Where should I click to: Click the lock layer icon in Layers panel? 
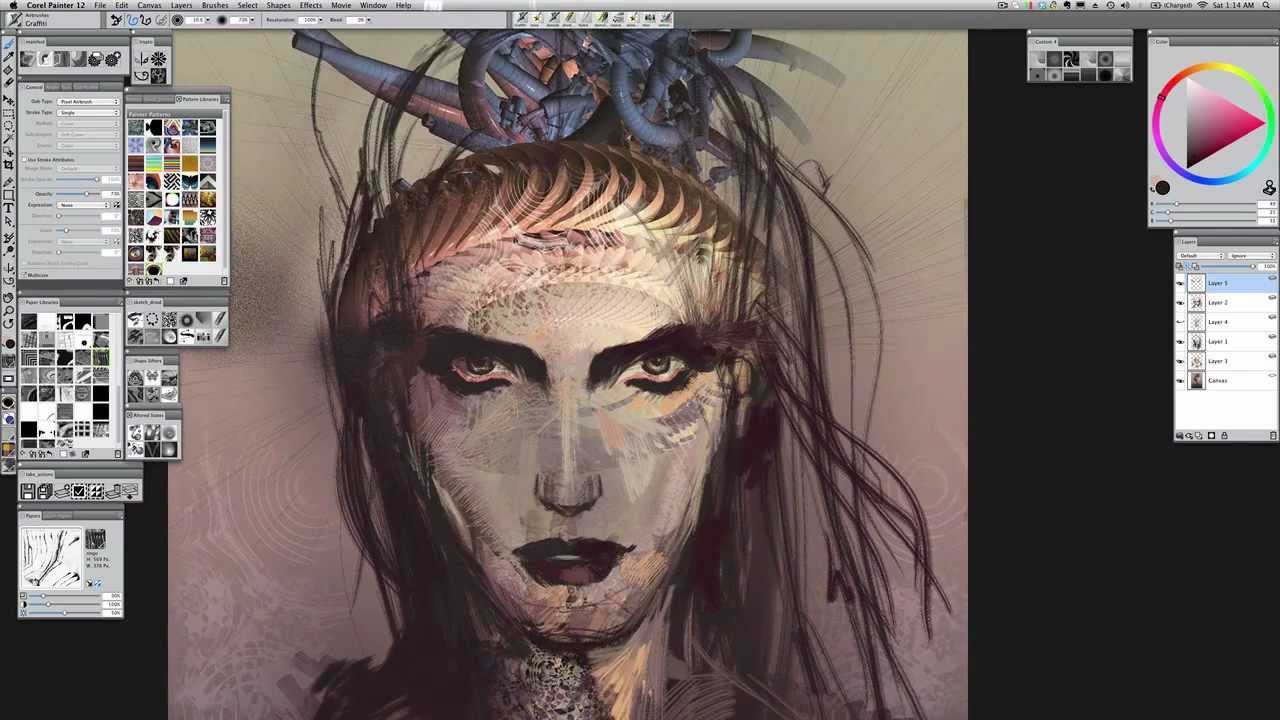[x=1224, y=436]
